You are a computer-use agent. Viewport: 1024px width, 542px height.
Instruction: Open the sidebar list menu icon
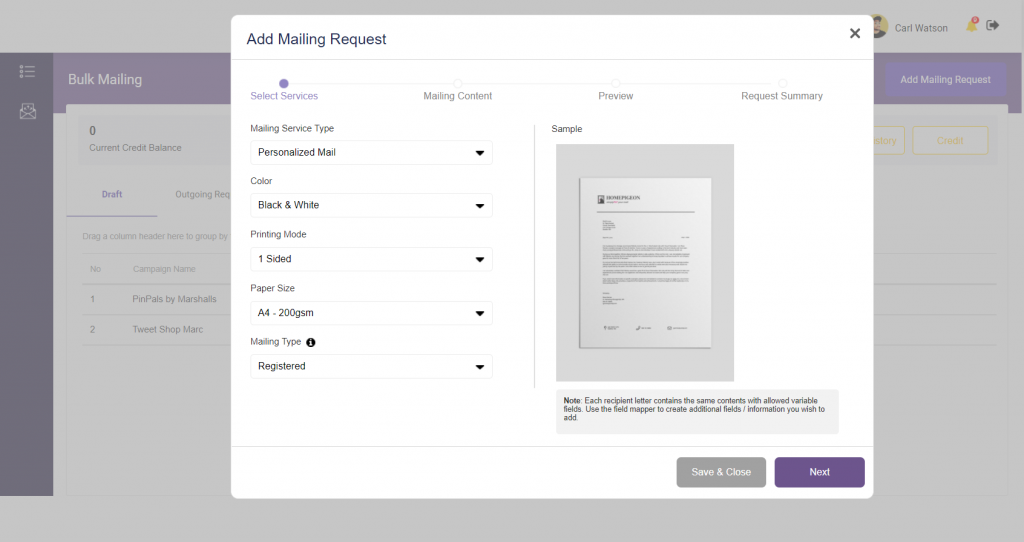click(x=27, y=71)
